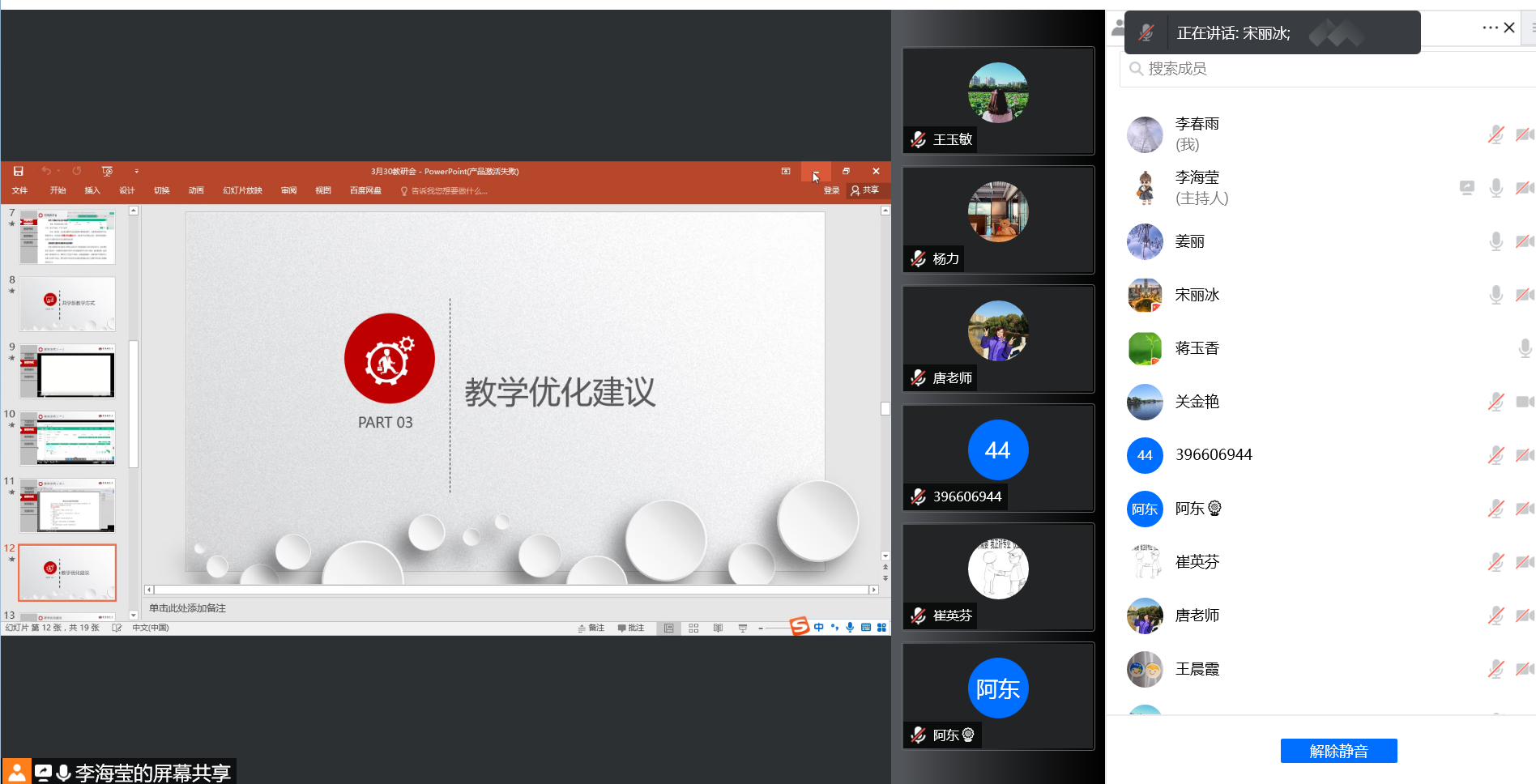This screenshot has height=784, width=1536.
Task: Click the screen share icon beside 李海莹
Action: pyautogui.click(x=1466, y=188)
